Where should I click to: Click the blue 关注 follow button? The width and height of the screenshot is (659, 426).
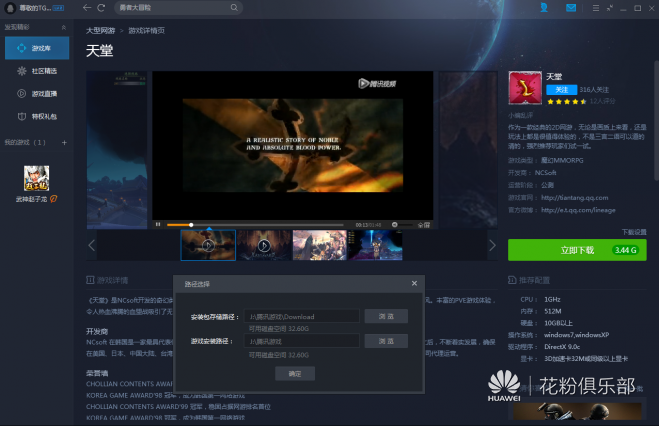561,89
